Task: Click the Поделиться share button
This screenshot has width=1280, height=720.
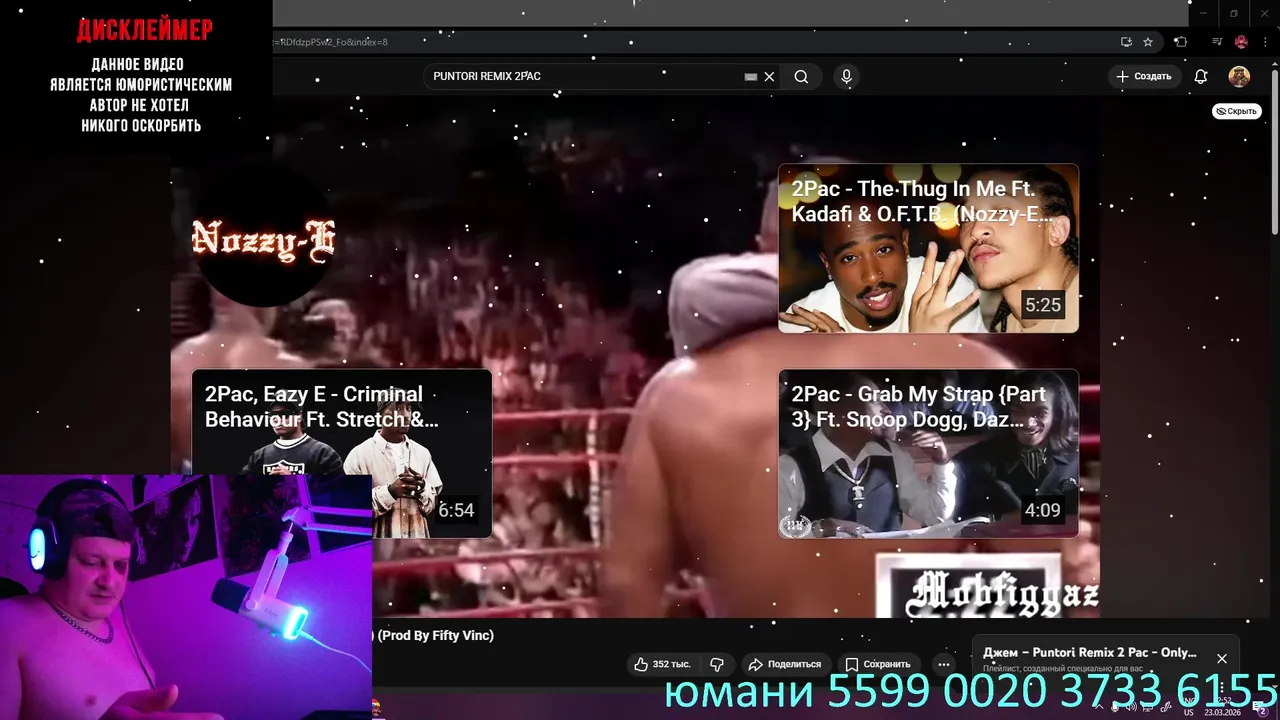Action: pyautogui.click(x=785, y=664)
